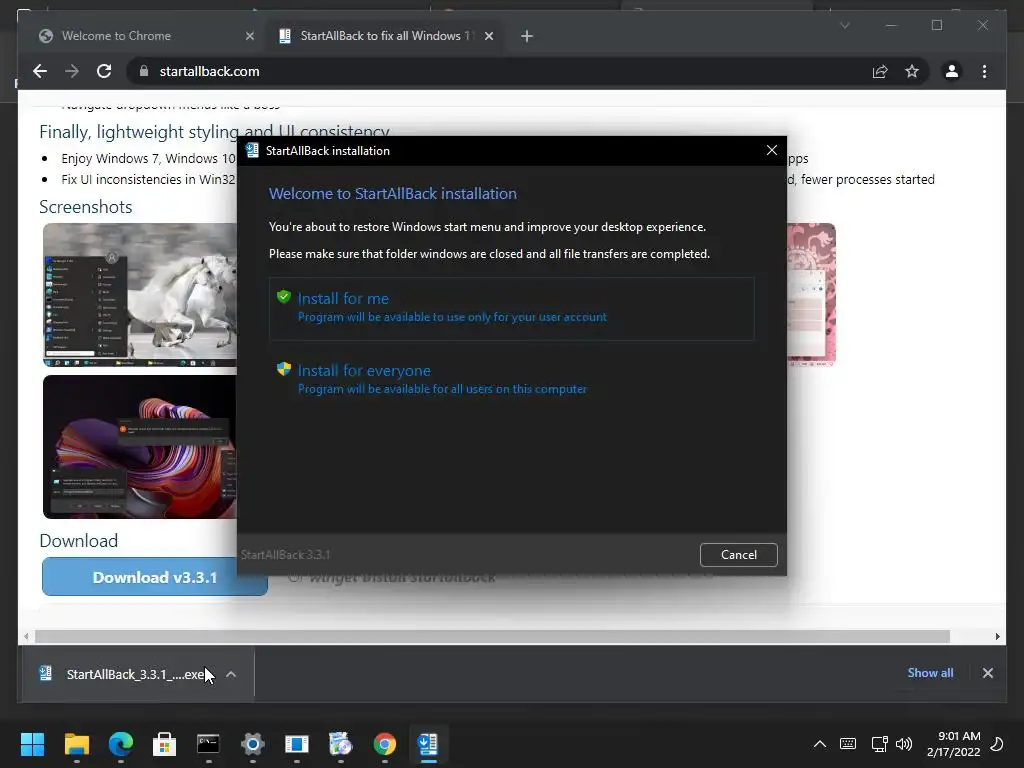This screenshot has width=1024, height=768.
Task: Open Settings gear in the taskbar
Action: [x=253, y=744]
